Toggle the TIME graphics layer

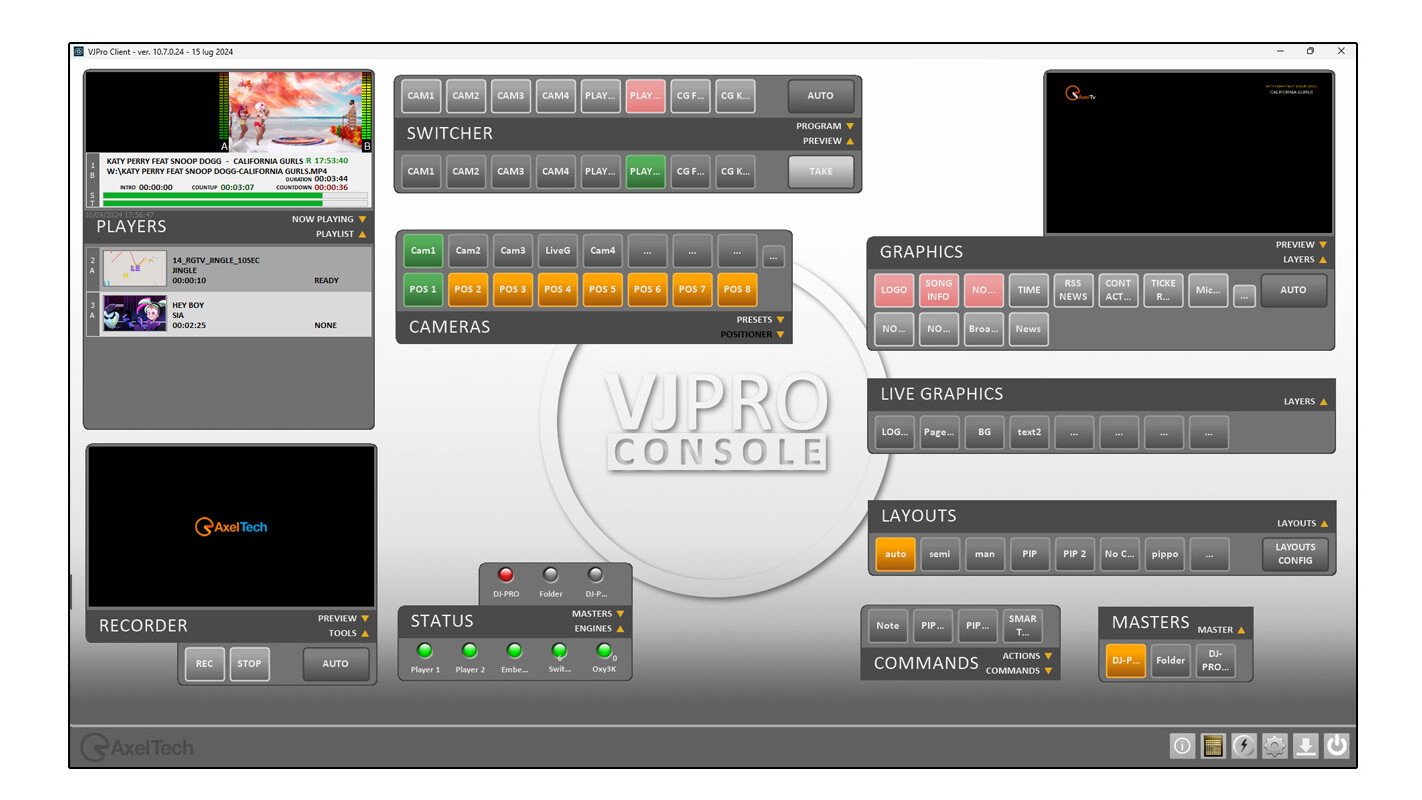[x=1029, y=290]
